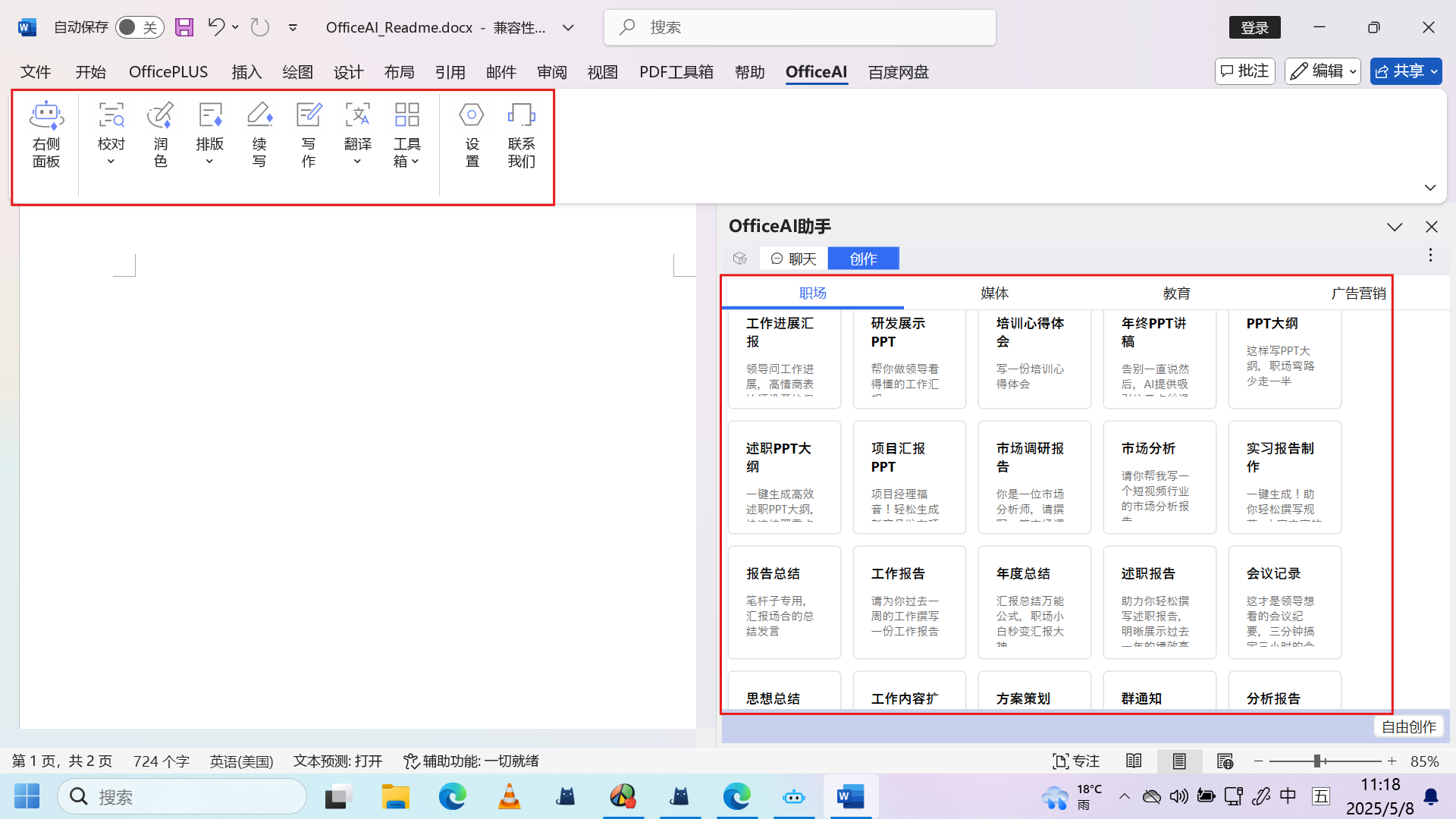
Task: Click the 自由创作 button
Action: [x=1408, y=726]
